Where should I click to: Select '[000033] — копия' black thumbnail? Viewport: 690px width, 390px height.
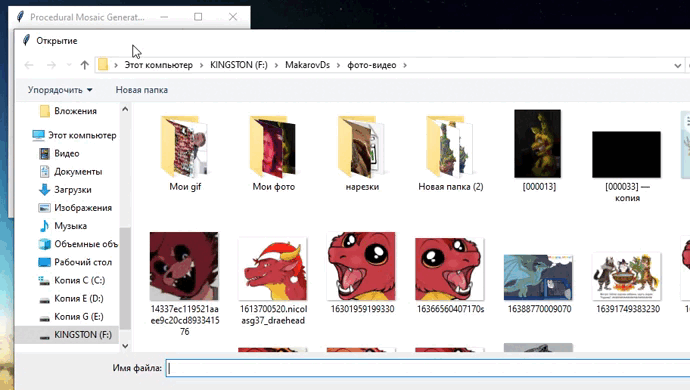627,155
